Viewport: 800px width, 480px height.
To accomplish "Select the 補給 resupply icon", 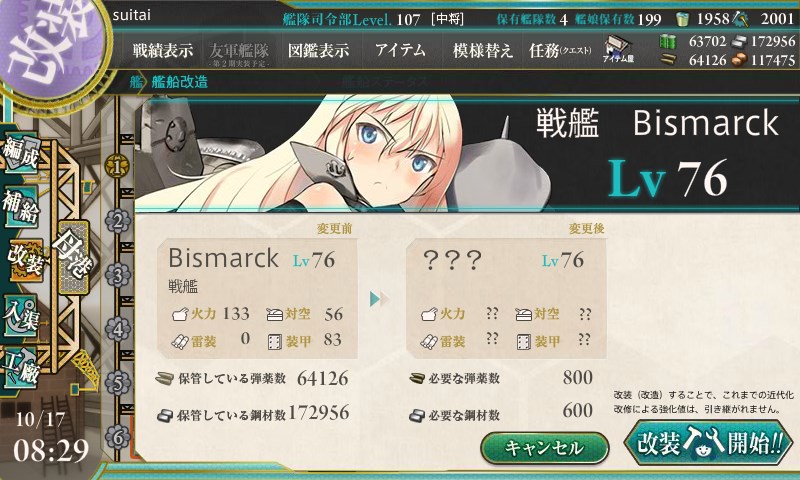I will (x=21, y=206).
